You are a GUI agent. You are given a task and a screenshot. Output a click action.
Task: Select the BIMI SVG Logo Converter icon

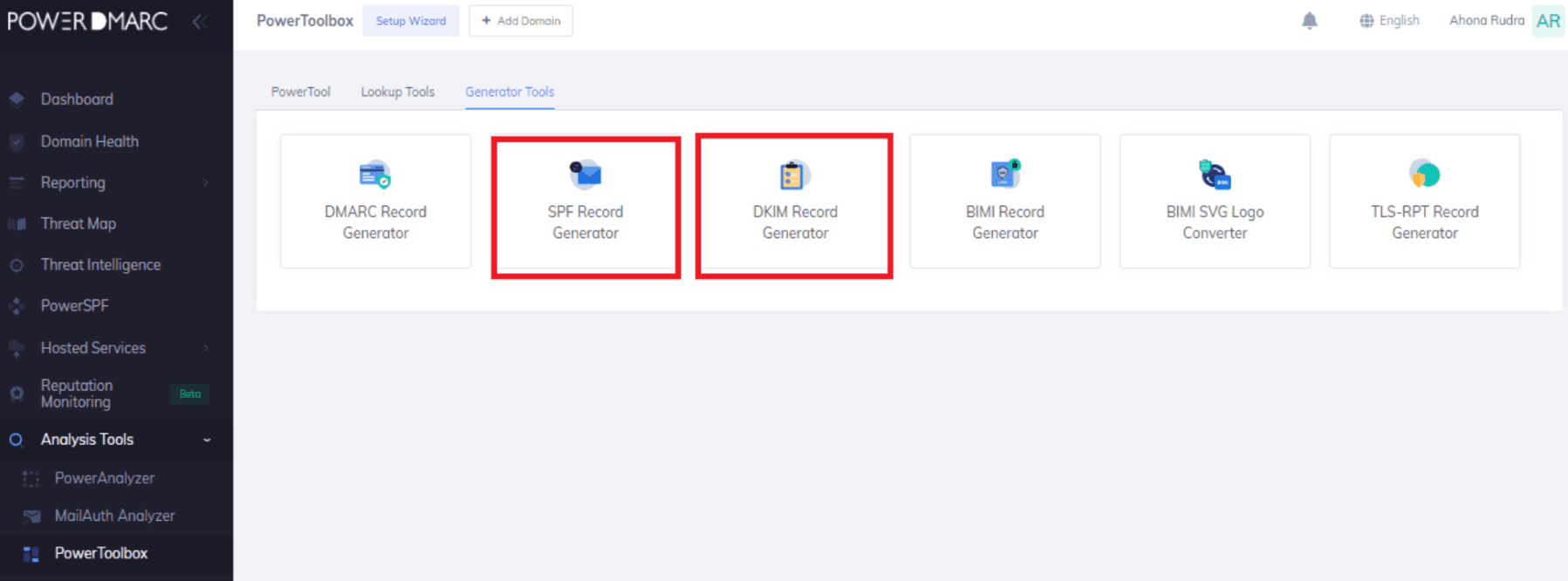[x=1215, y=174]
